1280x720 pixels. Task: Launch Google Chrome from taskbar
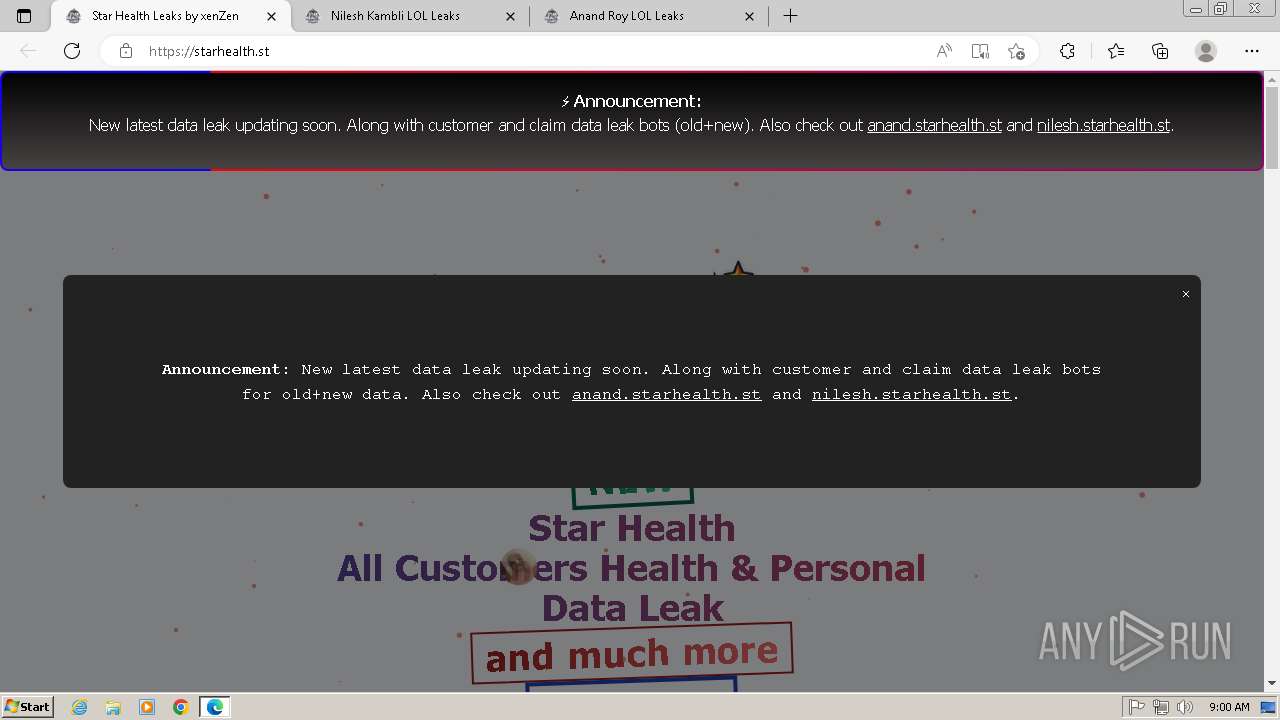coord(181,707)
